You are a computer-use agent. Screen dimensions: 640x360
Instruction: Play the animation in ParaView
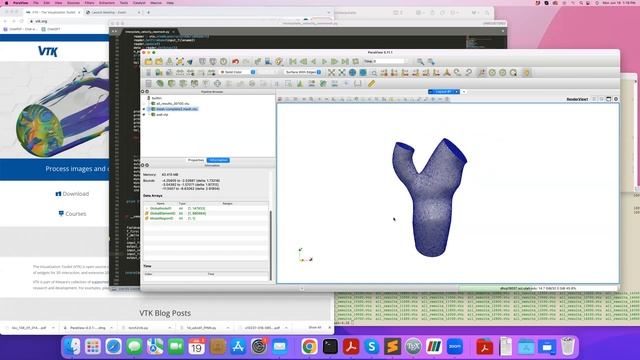click(324, 62)
